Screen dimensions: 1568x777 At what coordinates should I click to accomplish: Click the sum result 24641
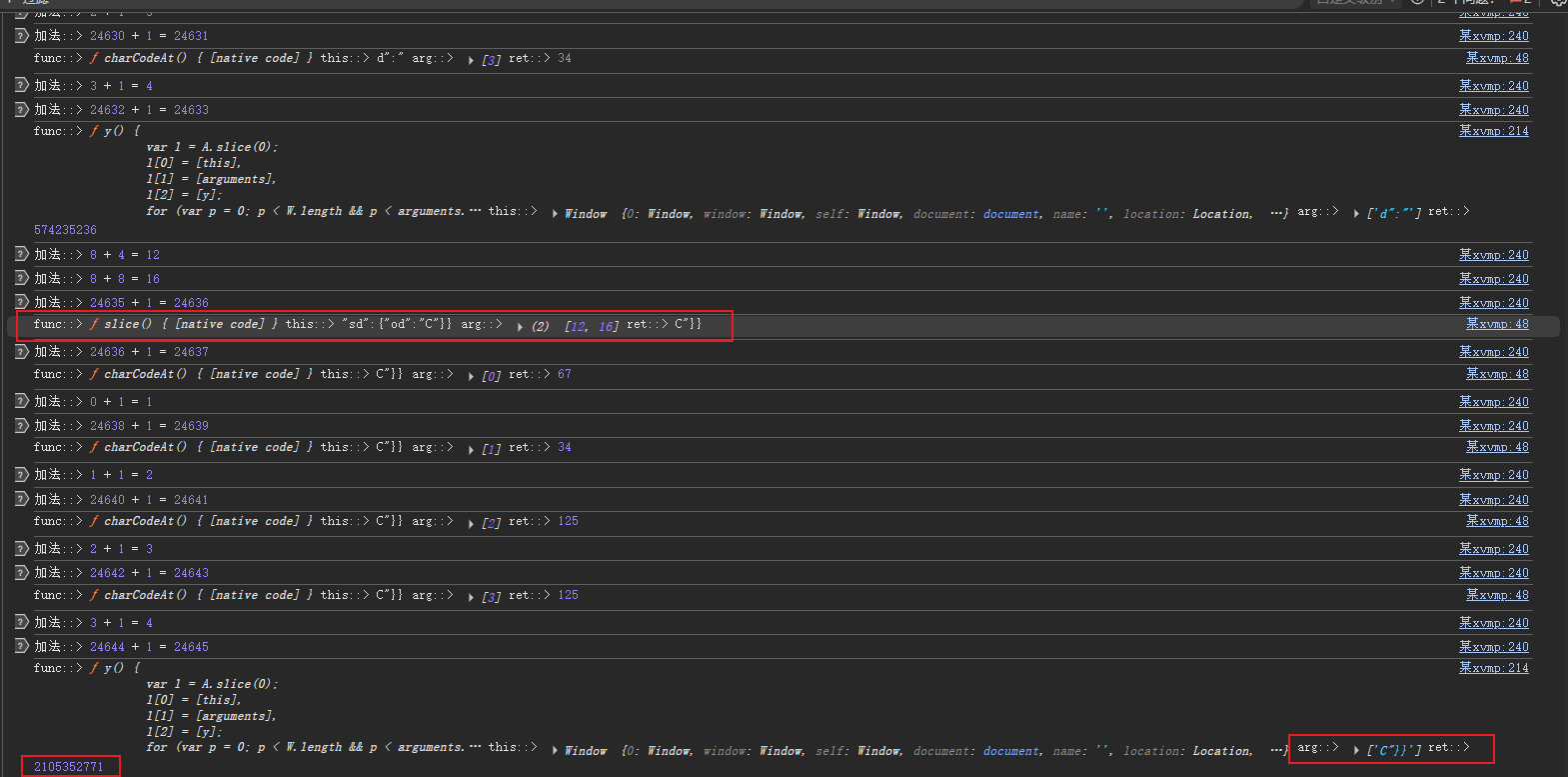pyautogui.click(x=191, y=500)
